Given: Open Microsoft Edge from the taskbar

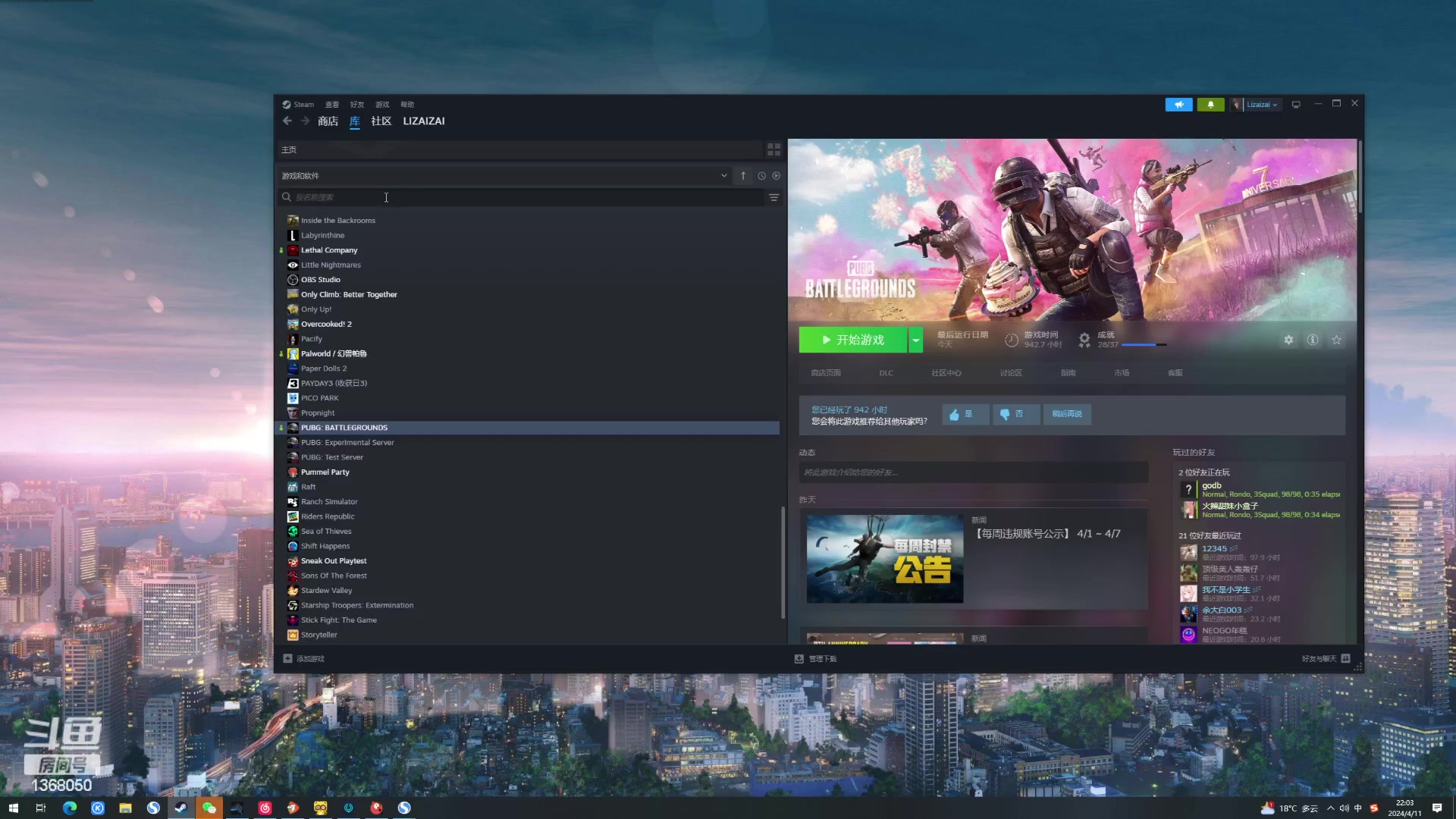Looking at the screenshot, I should [70, 808].
